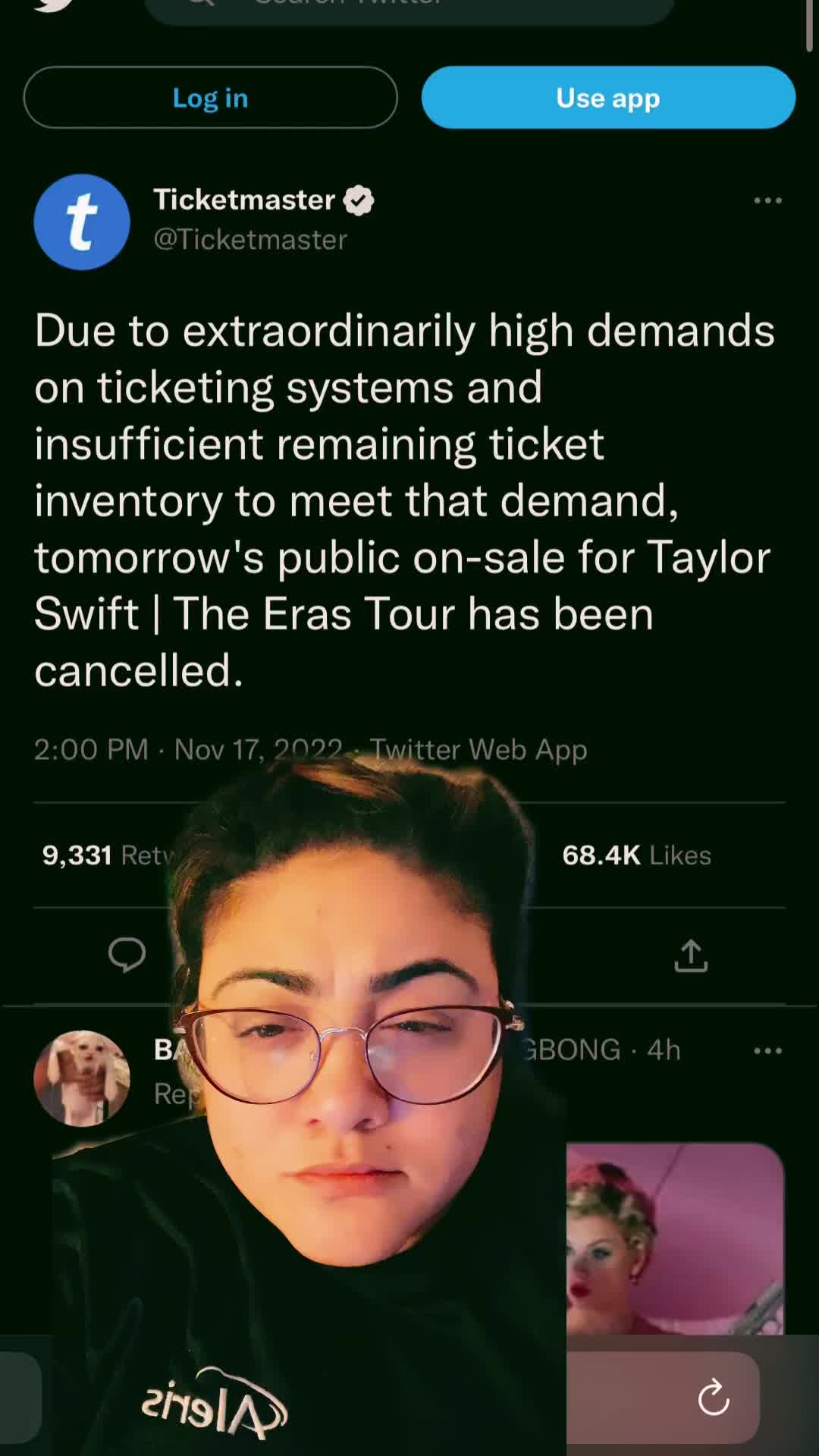
Task: Tap the reply speech bubble icon
Action: click(127, 955)
